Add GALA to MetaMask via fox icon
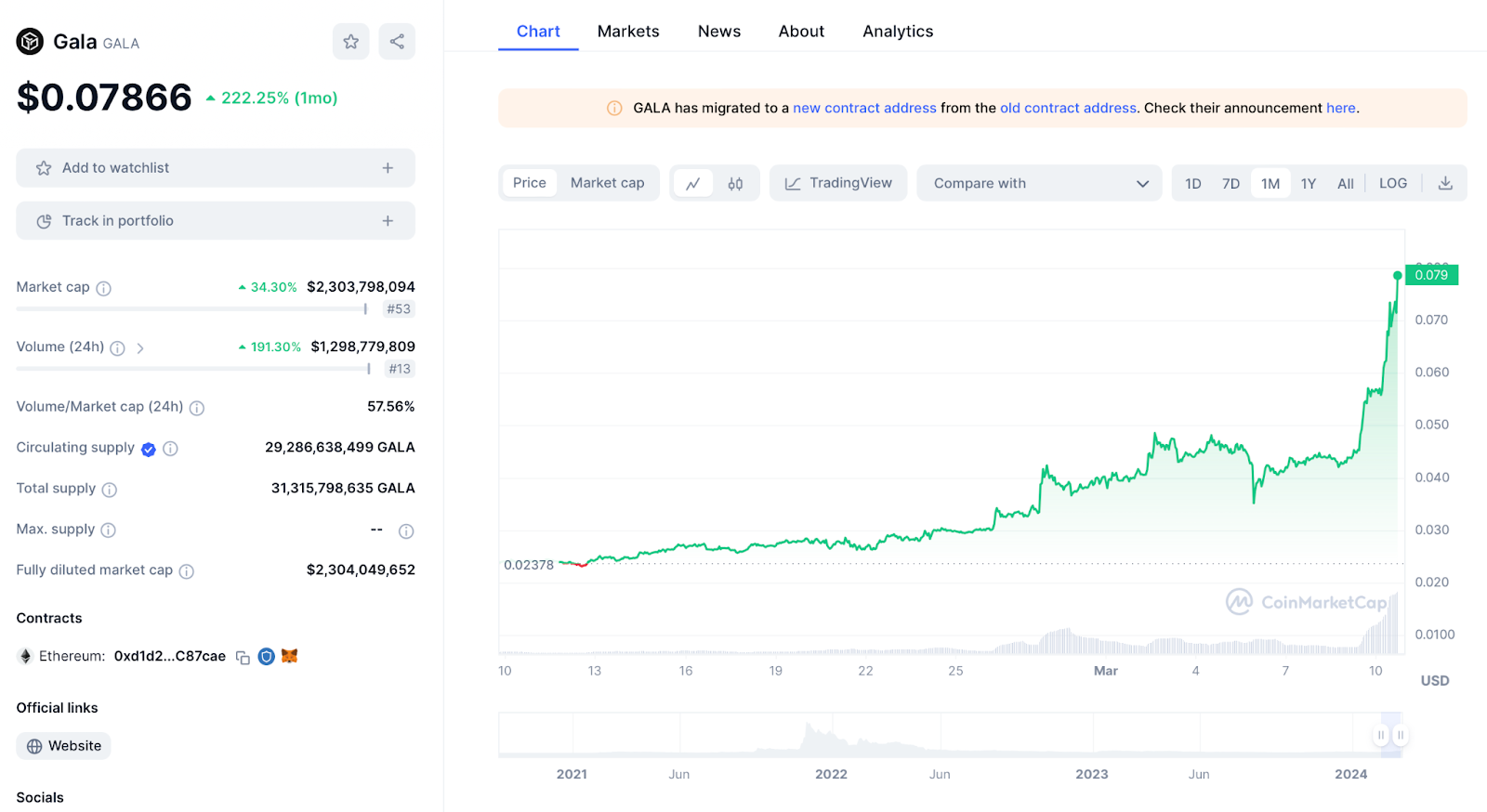This screenshot has width=1487, height=812. tap(290, 656)
